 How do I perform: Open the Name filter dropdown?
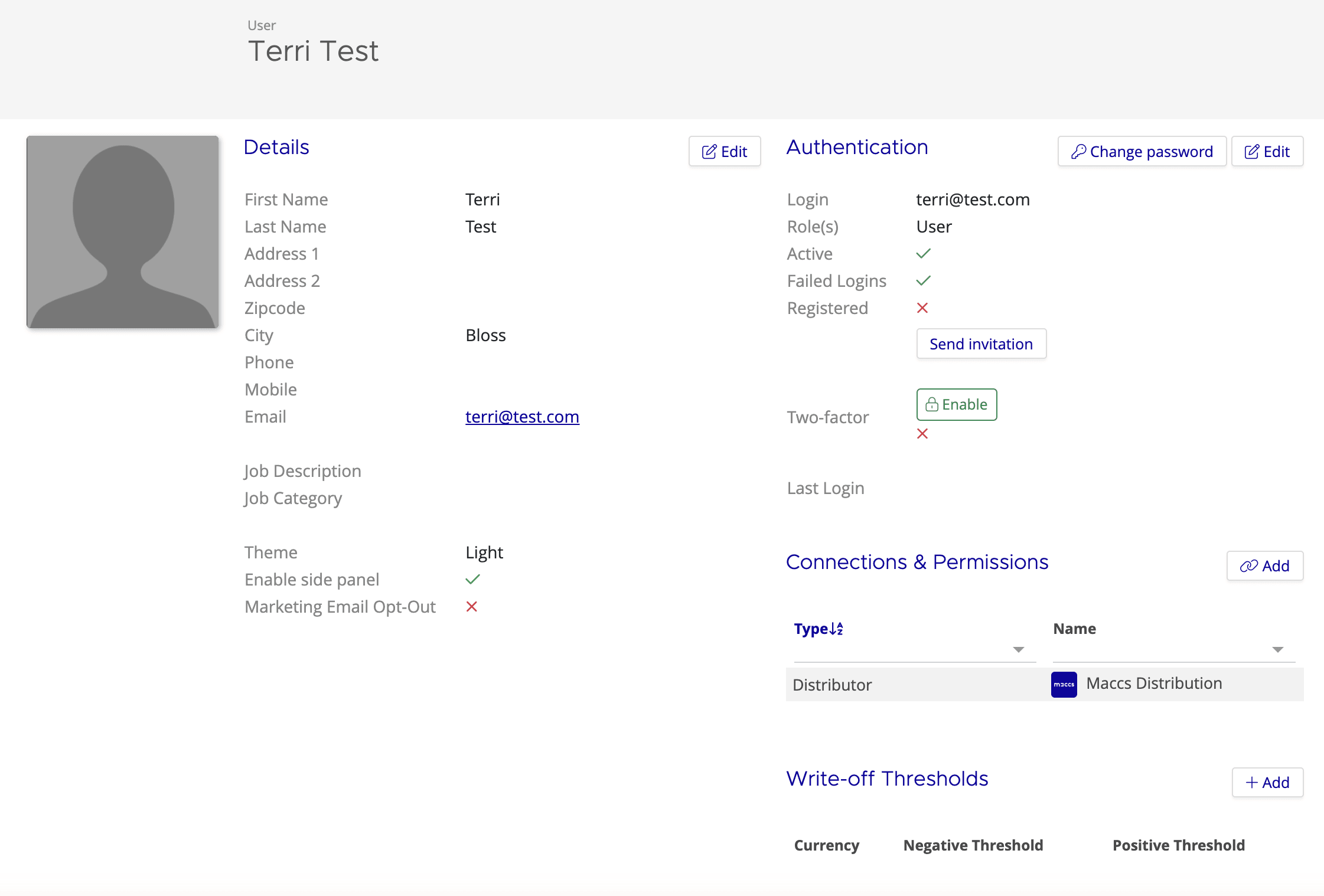[1277, 649]
